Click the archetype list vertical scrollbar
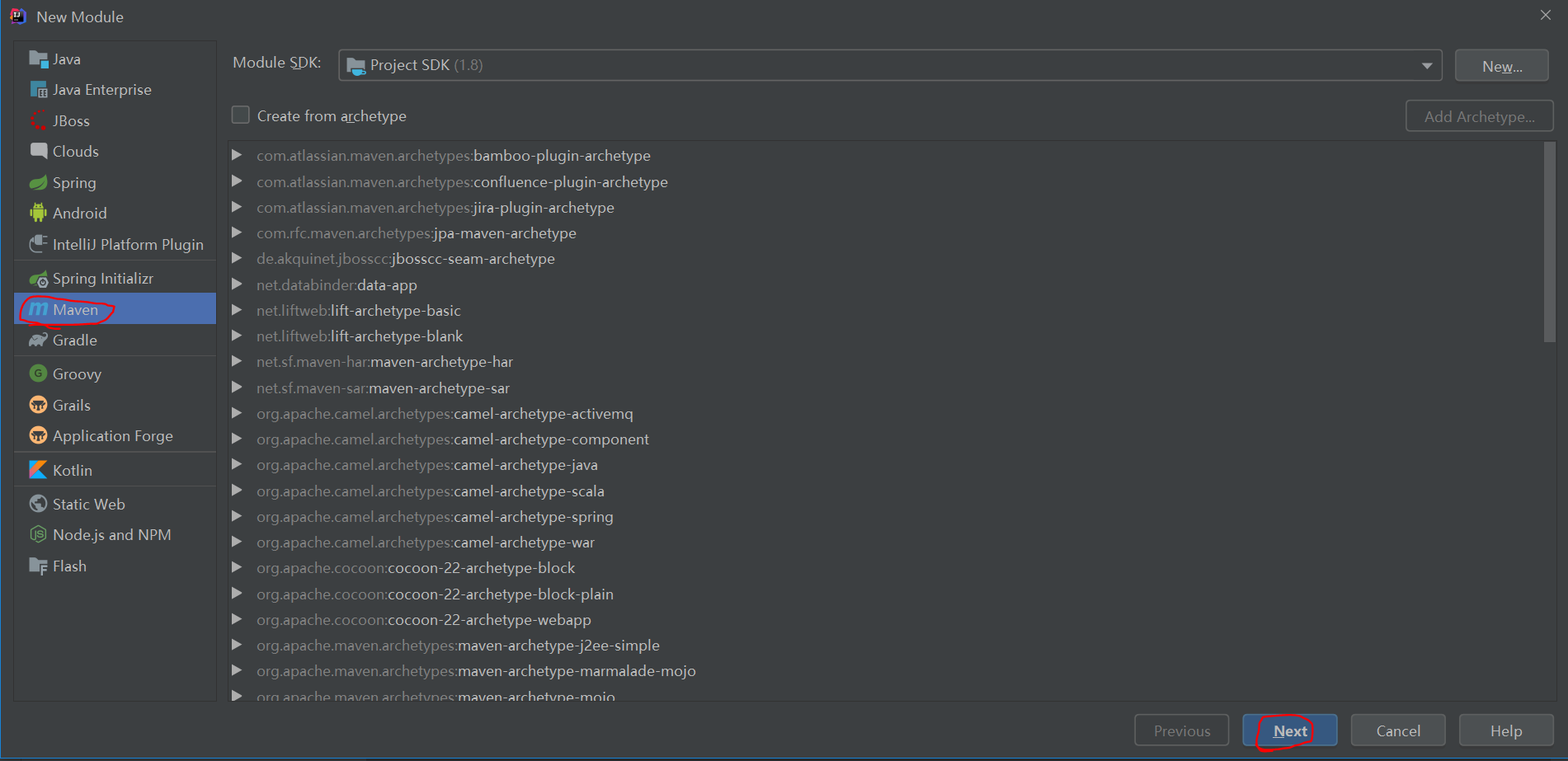Screen dimensions: 1568x761 pos(1549,242)
